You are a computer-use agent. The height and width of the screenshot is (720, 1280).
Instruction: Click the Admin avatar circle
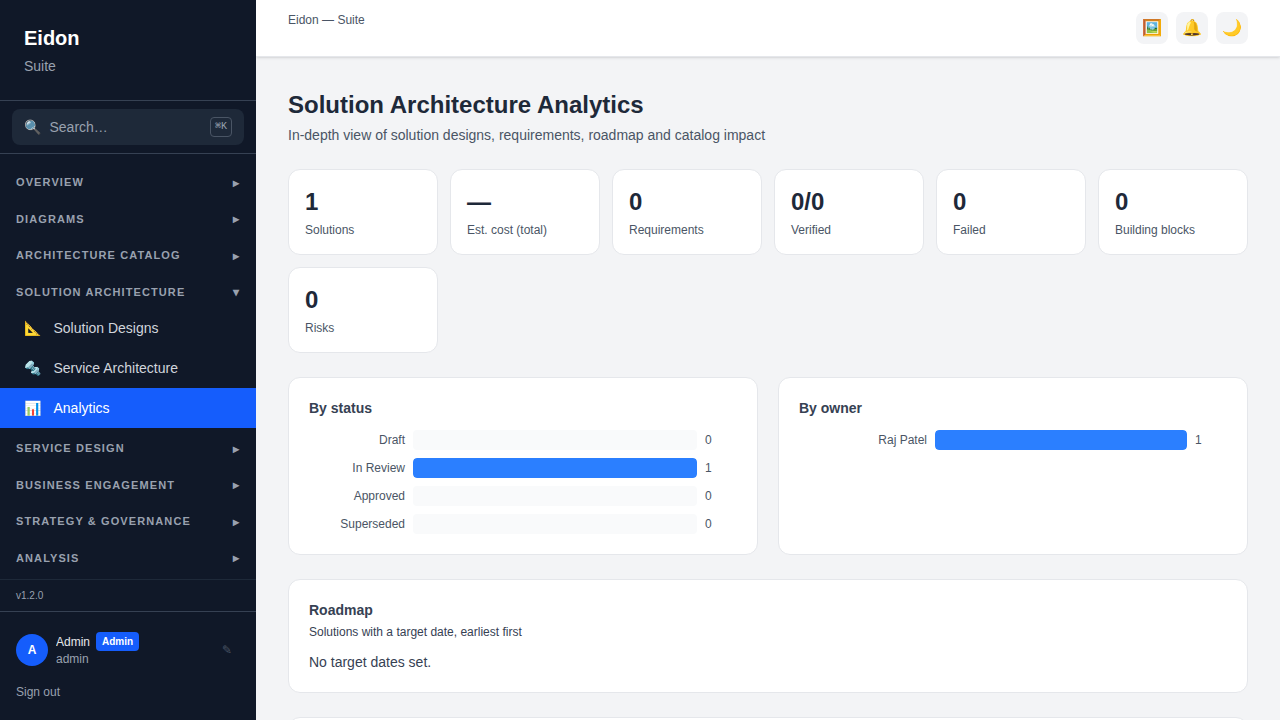[x=32, y=650]
